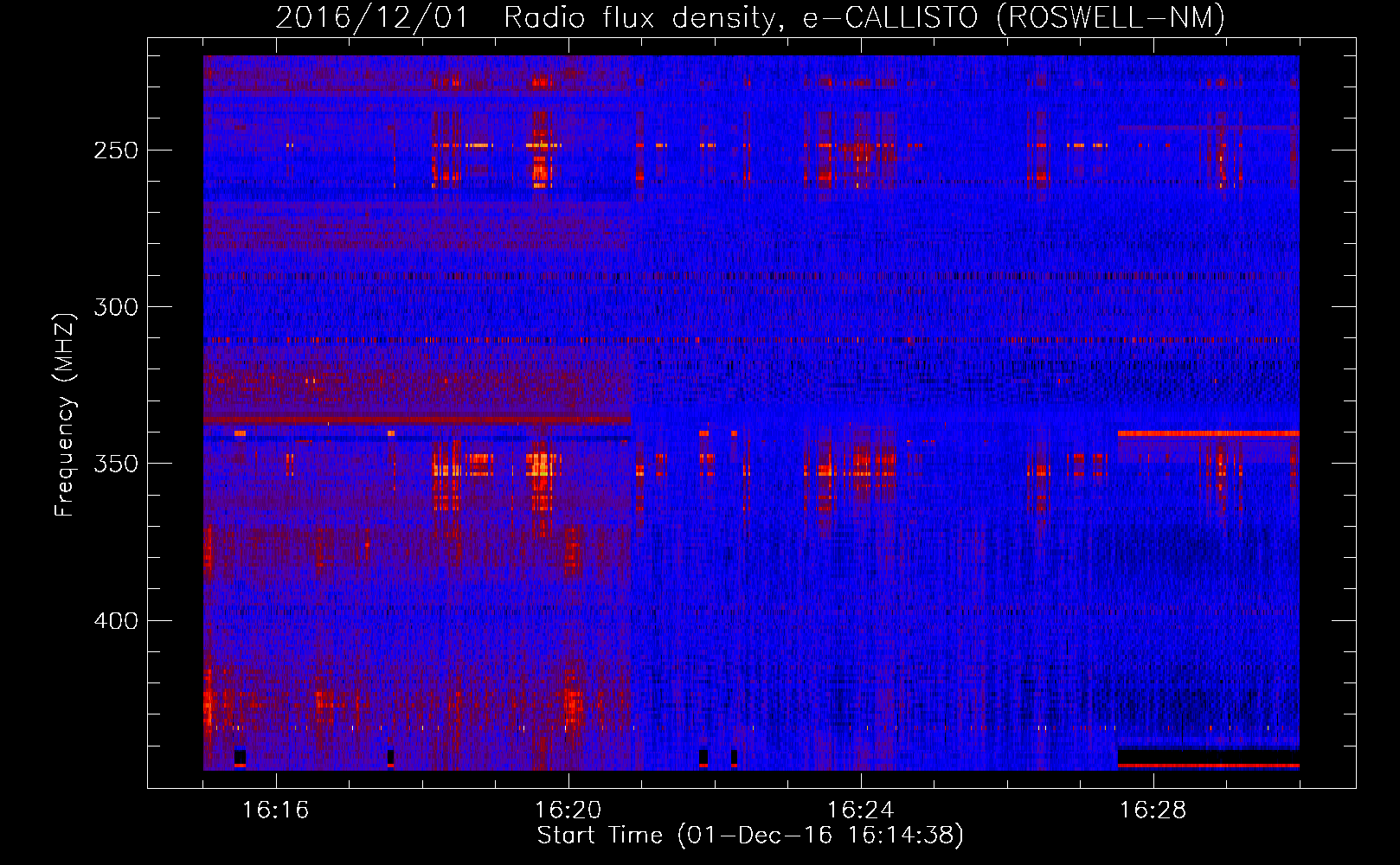
Task: Click the 300 frequency tick label
Action: pyautogui.click(x=116, y=307)
